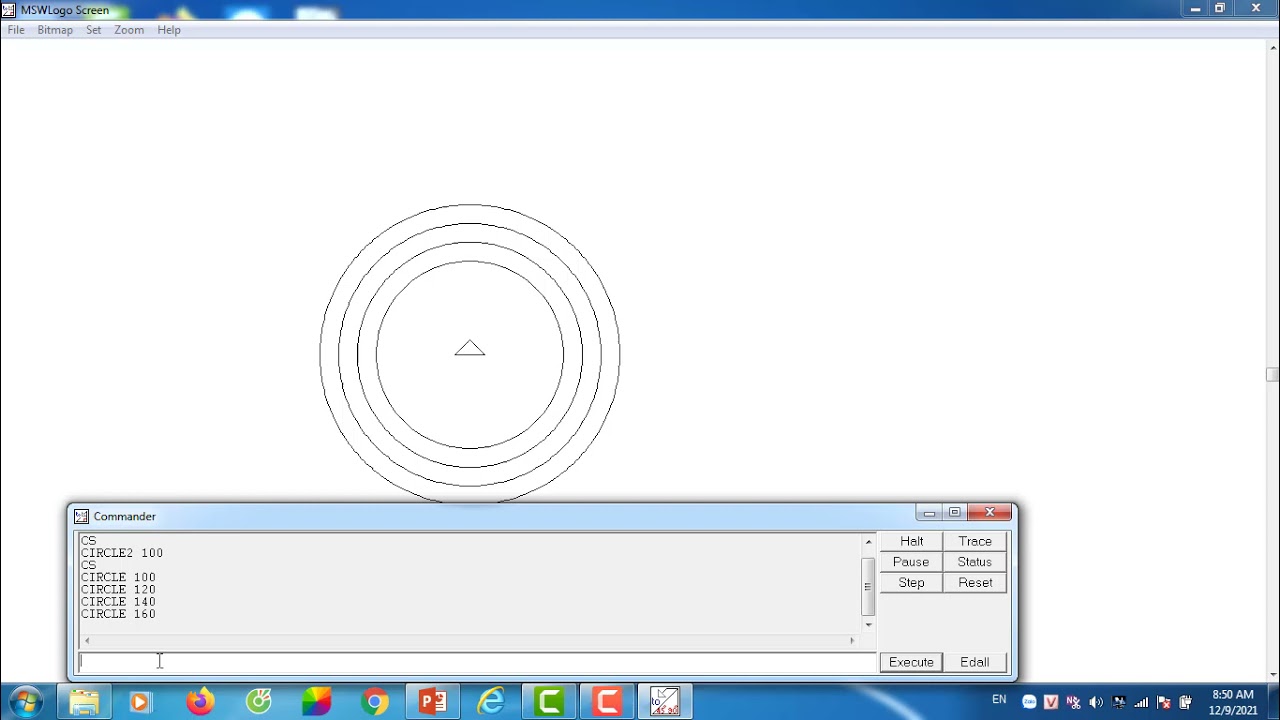Open the File menu
The width and height of the screenshot is (1280, 720).
tap(16, 30)
